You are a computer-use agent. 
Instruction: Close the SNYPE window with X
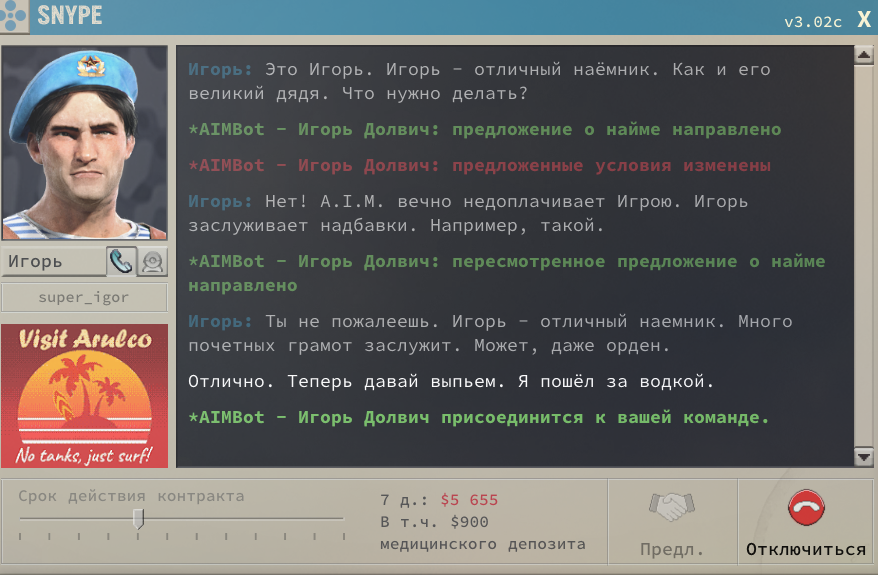(863, 19)
